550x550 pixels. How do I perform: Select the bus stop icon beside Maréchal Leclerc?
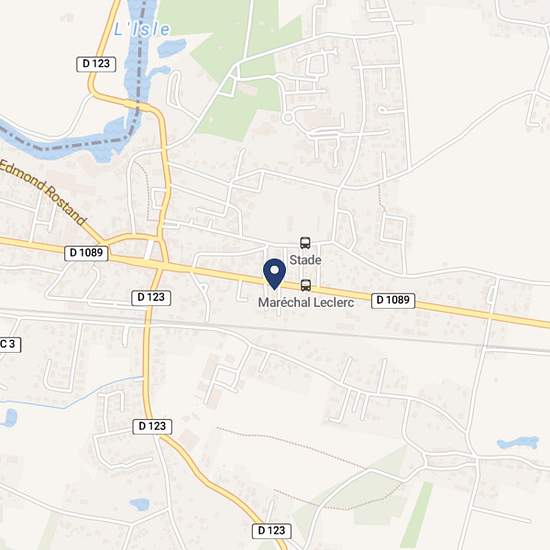[x=306, y=286]
